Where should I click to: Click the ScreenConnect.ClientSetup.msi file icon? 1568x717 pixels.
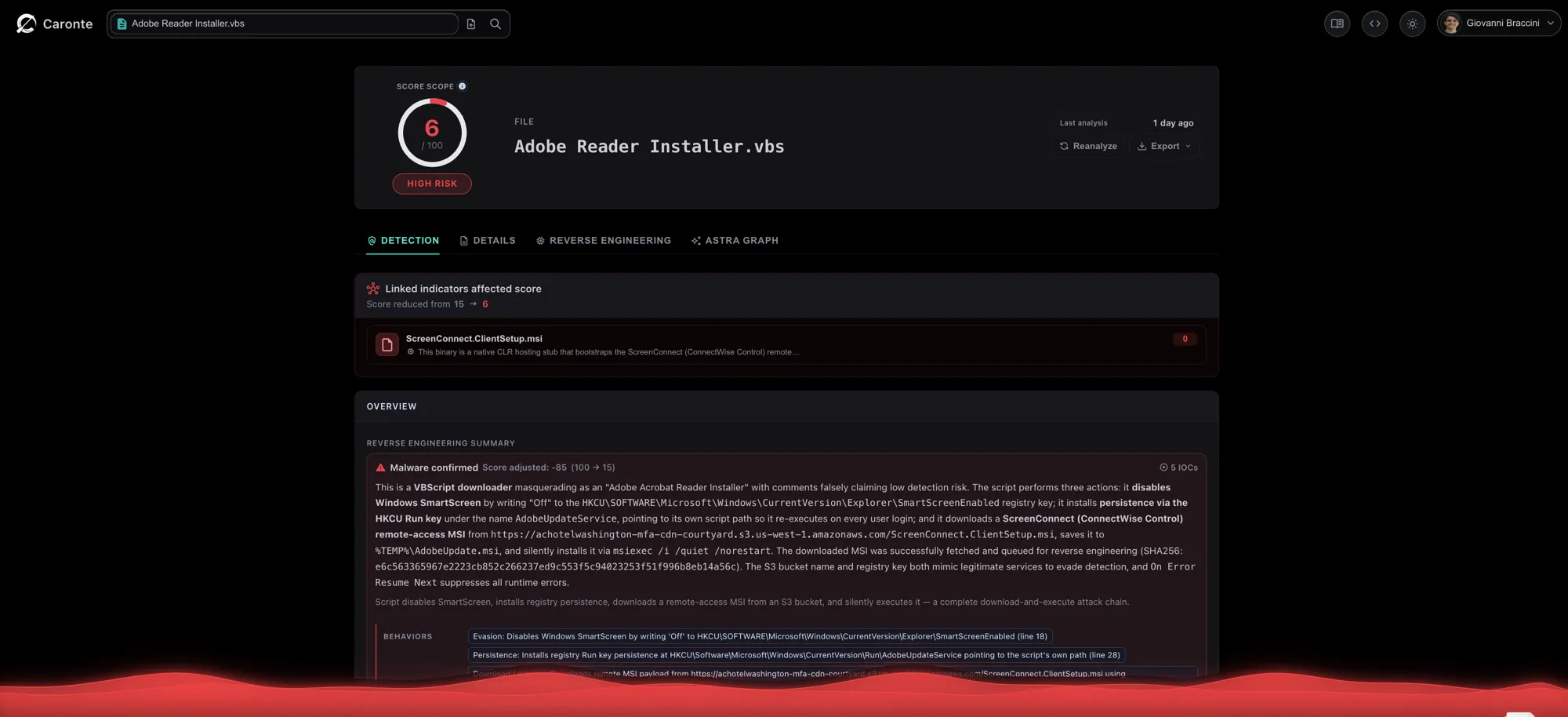(387, 344)
